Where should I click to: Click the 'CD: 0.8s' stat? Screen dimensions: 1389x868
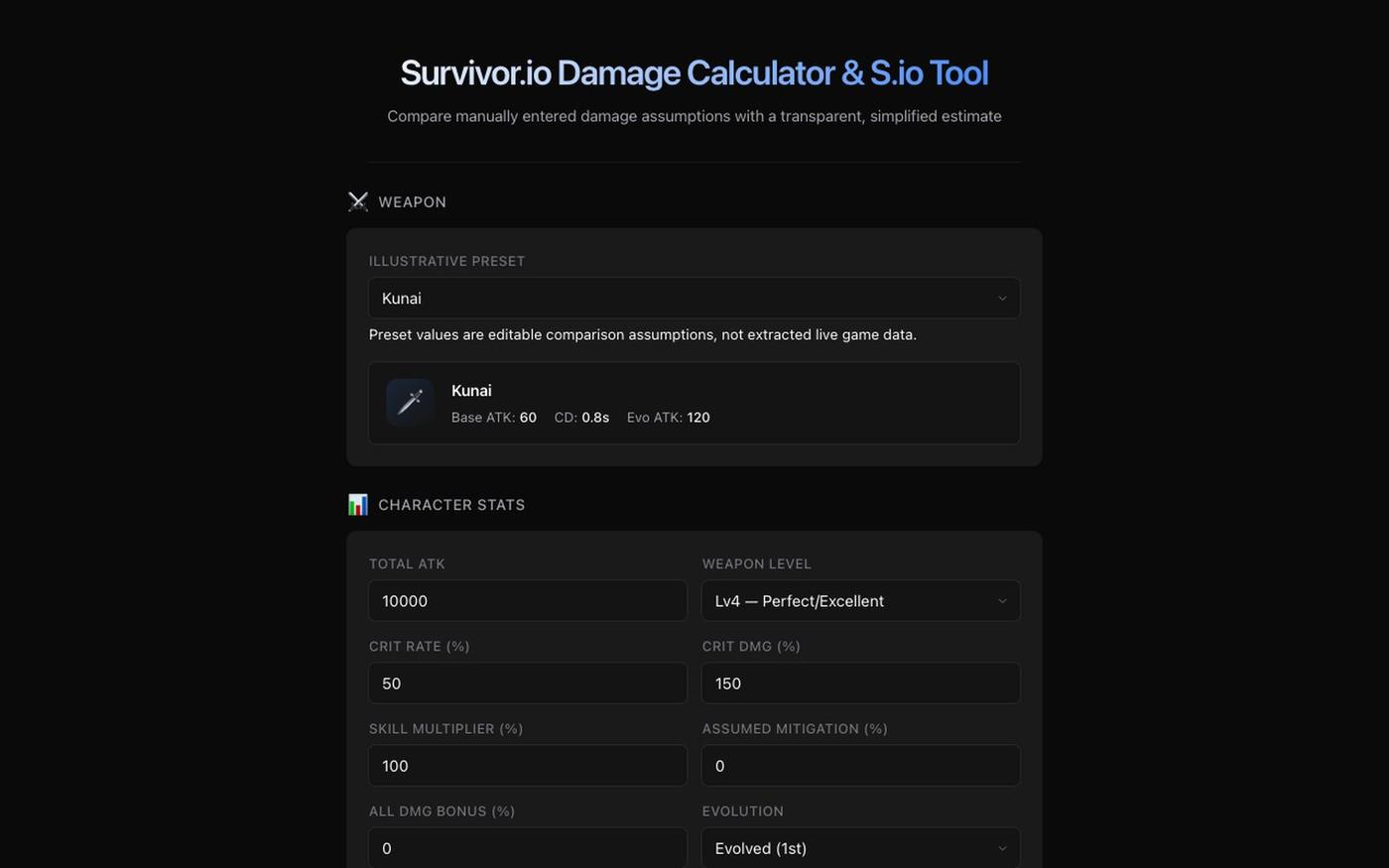tap(581, 417)
